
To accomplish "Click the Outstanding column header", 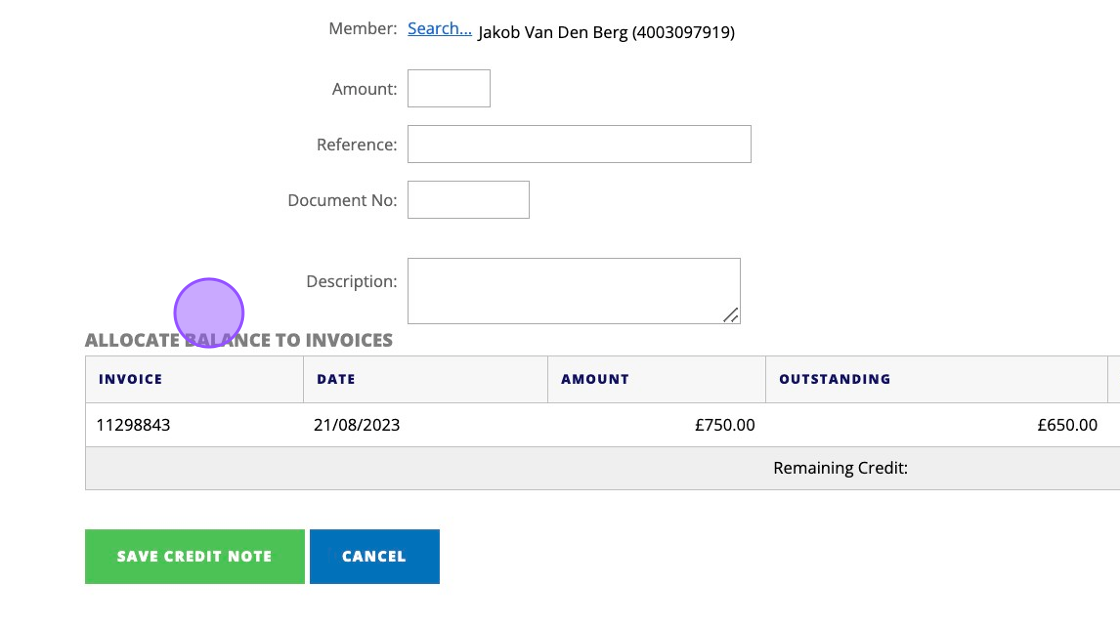I will point(835,379).
